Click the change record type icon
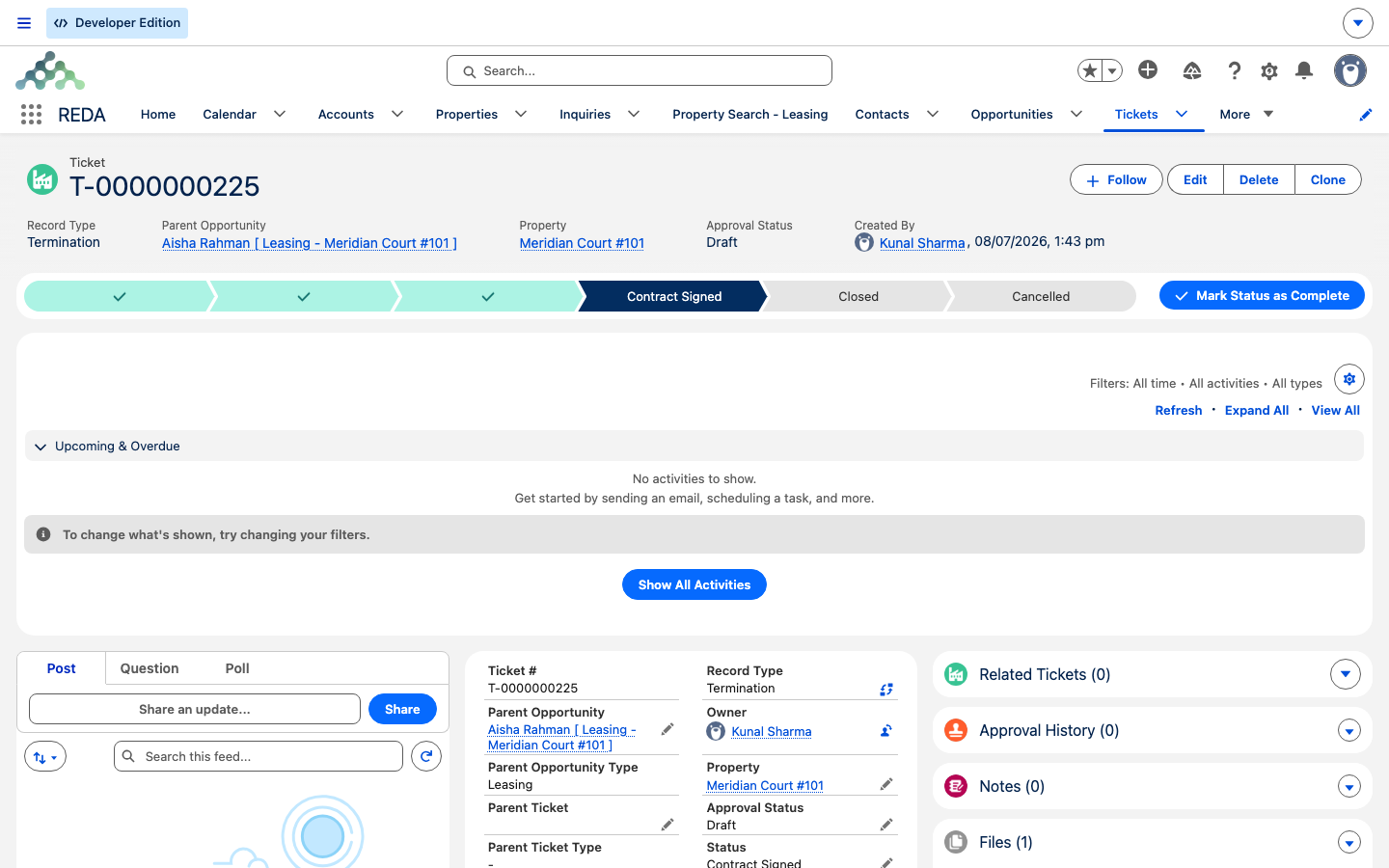This screenshot has height=868, width=1389. click(x=886, y=690)
